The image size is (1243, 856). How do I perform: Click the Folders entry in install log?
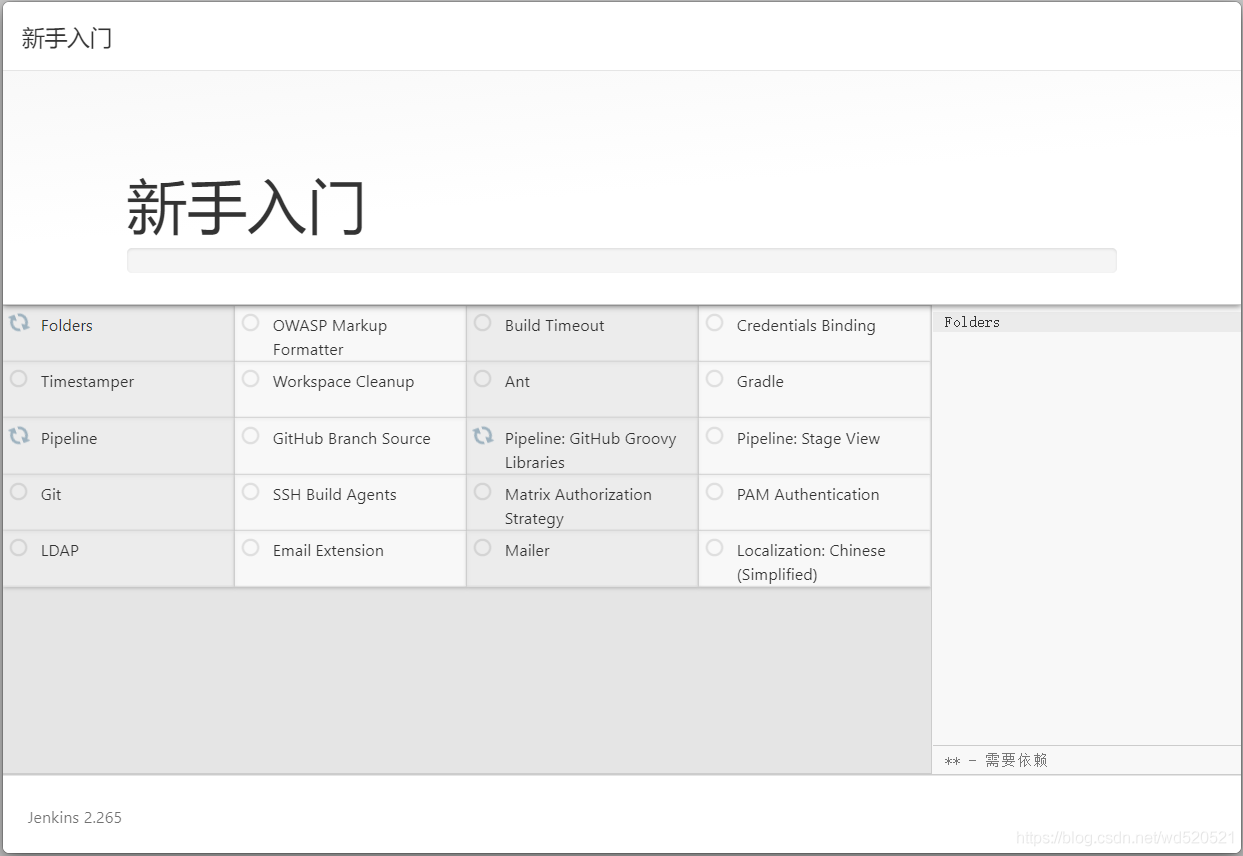tap(972, 322)
